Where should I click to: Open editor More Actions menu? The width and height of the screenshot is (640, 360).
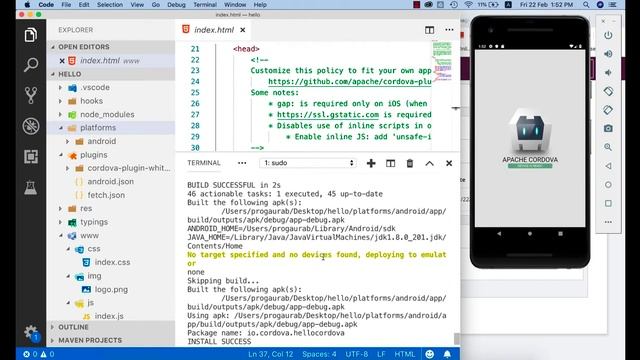click(x=449, y=30)
